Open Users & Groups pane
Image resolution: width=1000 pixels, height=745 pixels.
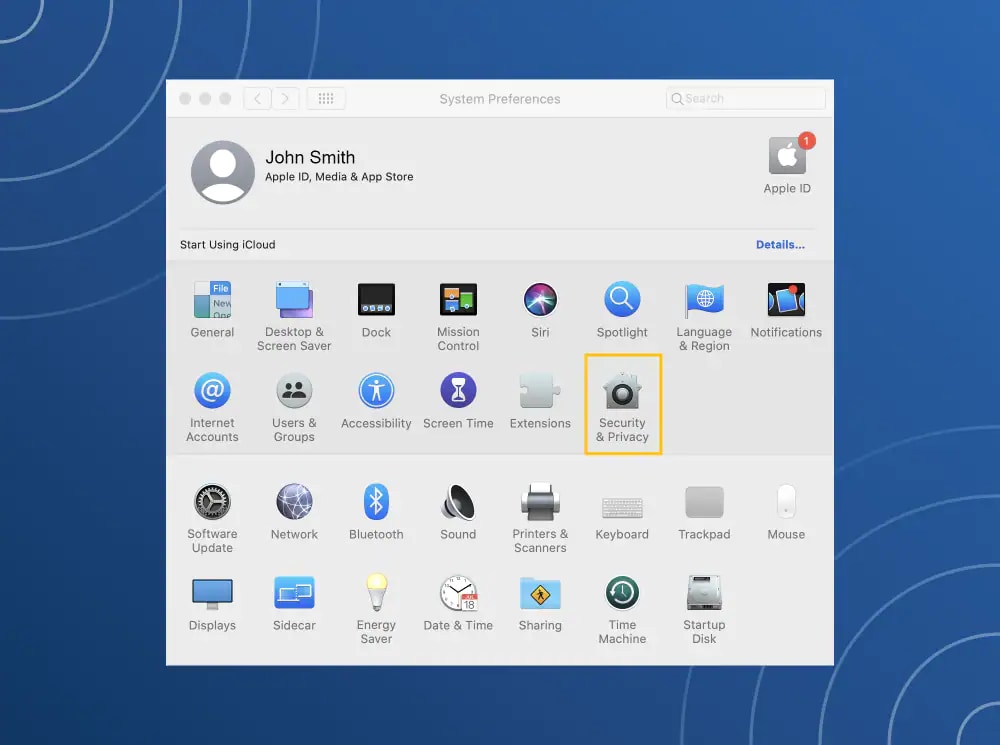tap(294, 408)
